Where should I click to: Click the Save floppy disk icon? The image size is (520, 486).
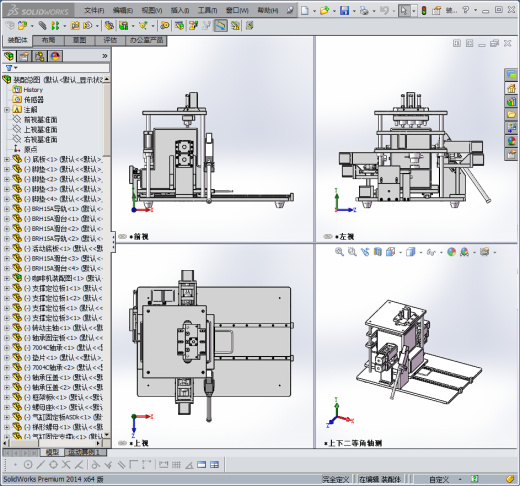tap(344, 11)
